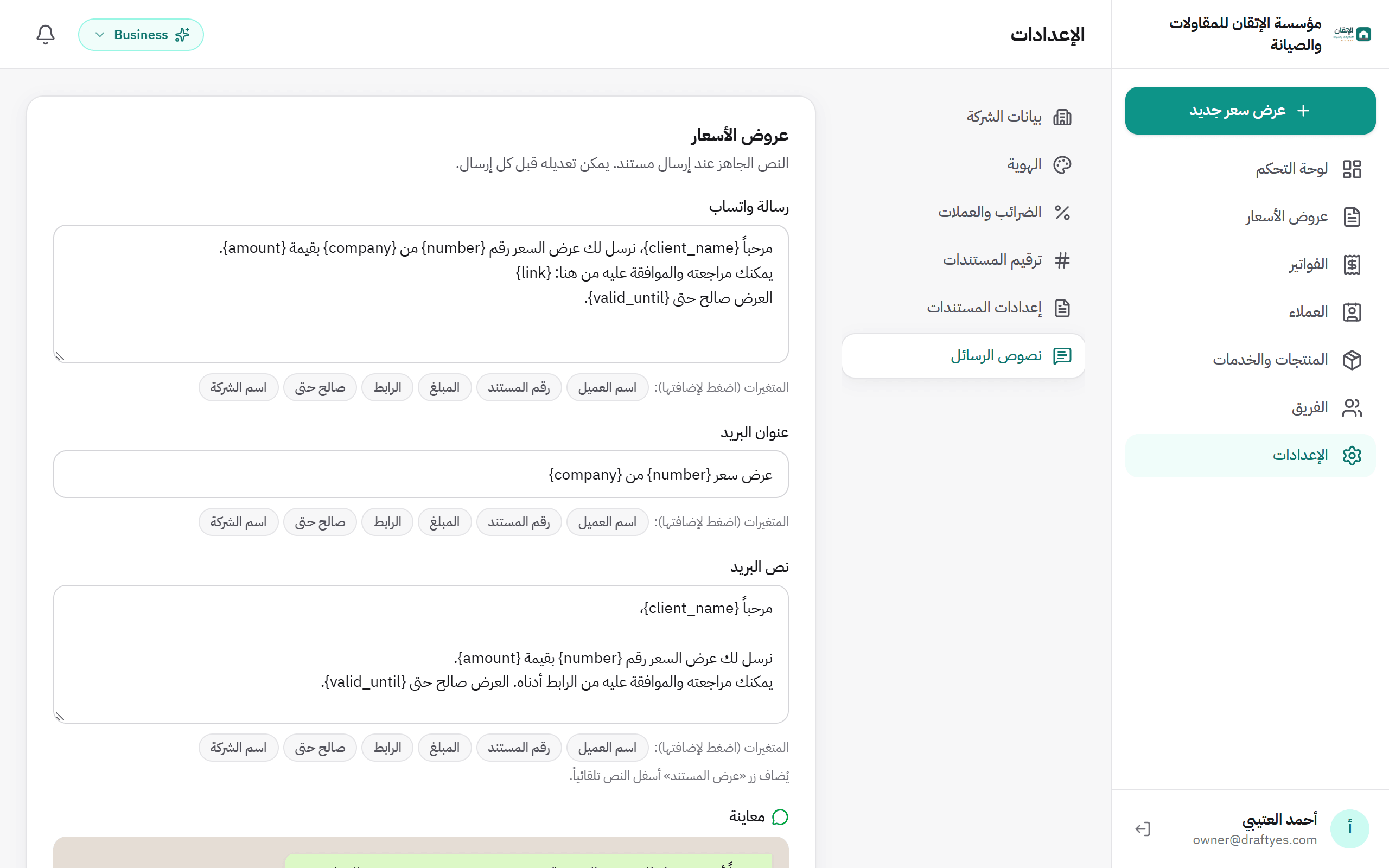Insert company name variable under email body
1389x868 pixels.
pyautogui.click(x=238, y=748)
